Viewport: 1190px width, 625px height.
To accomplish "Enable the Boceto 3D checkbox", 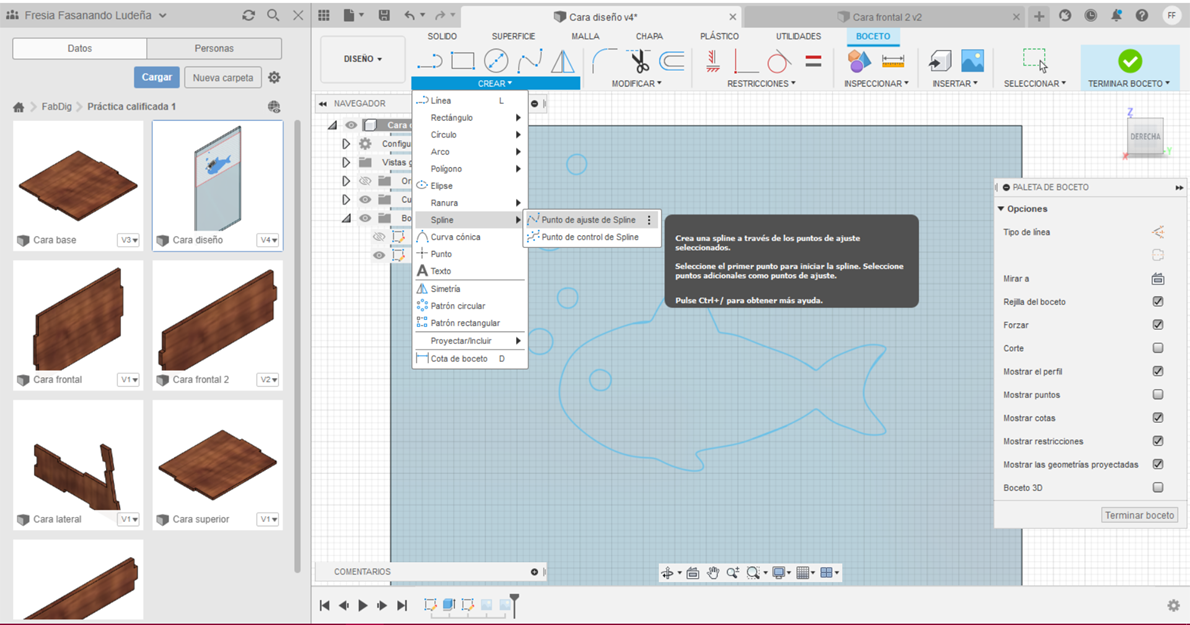I will (1157, 488).
